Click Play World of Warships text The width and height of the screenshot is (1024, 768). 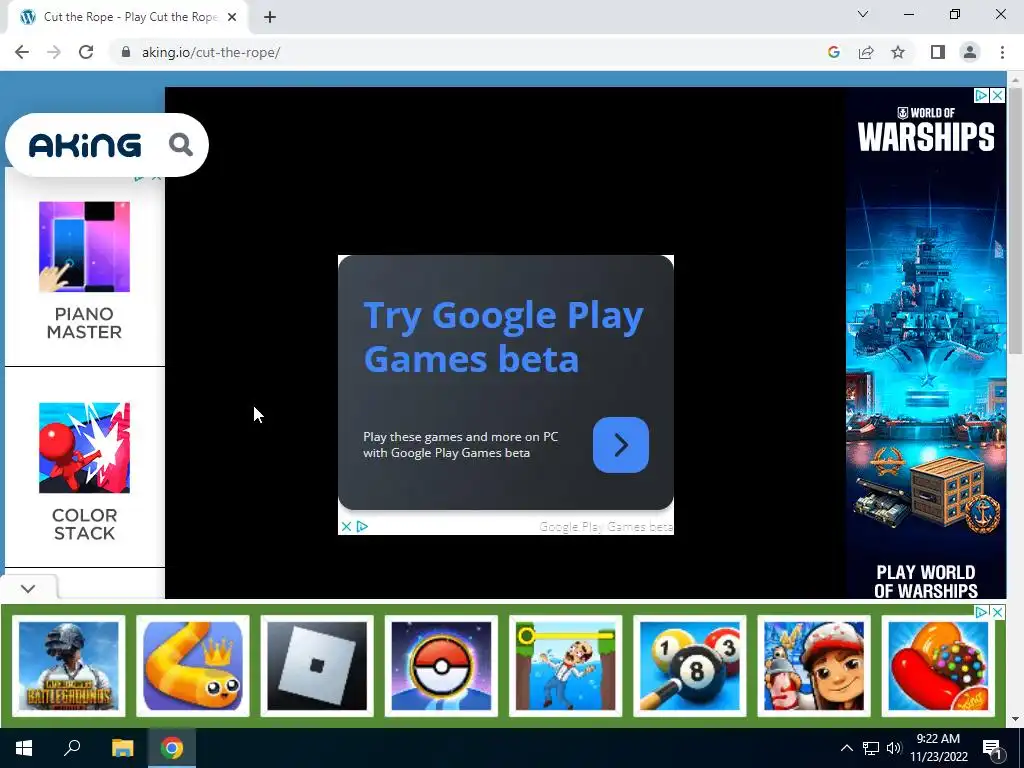926,581
